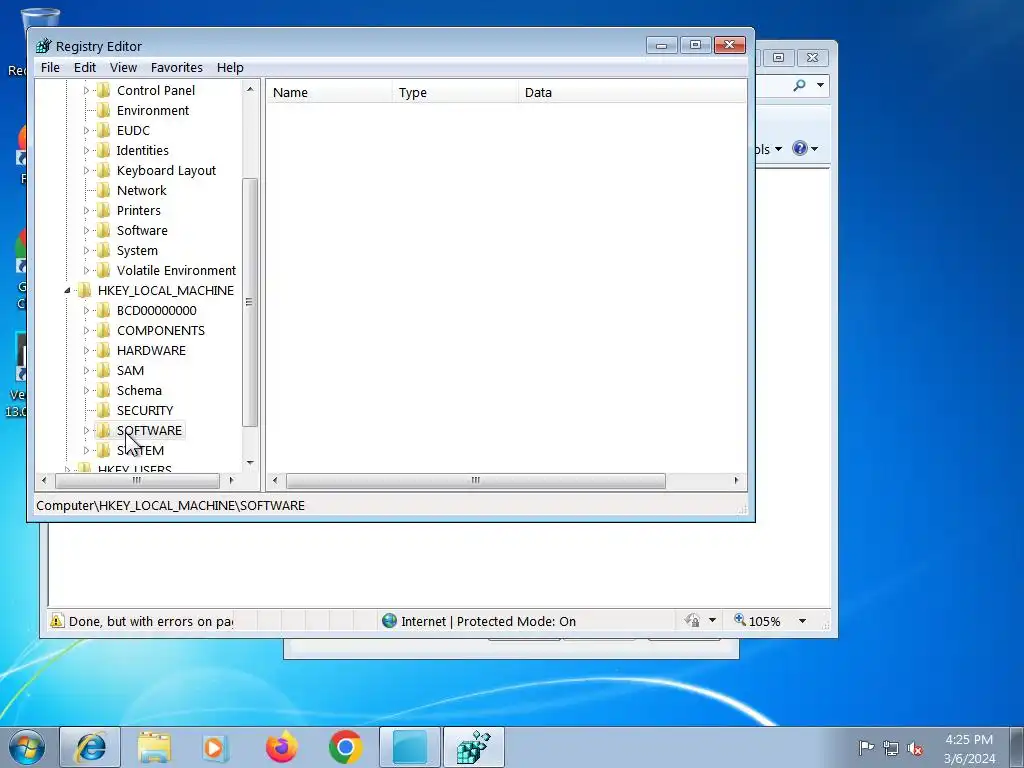Select the Identities folder icon

click(x=103, y=150)
